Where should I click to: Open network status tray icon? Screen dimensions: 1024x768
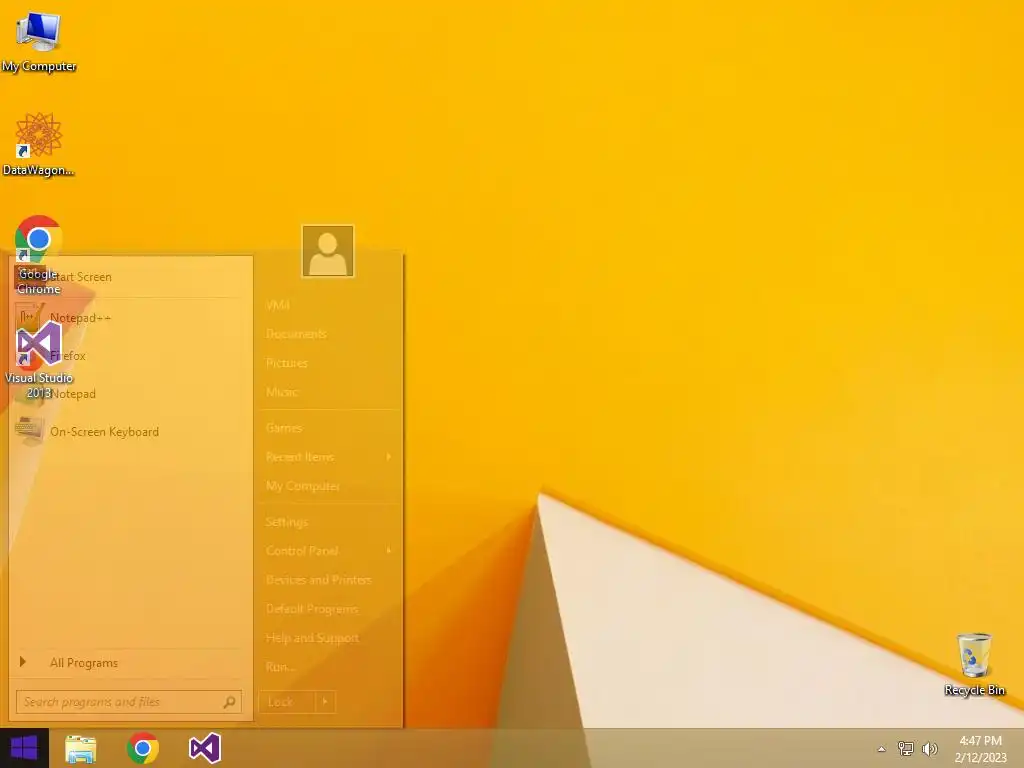click(906, 748)
